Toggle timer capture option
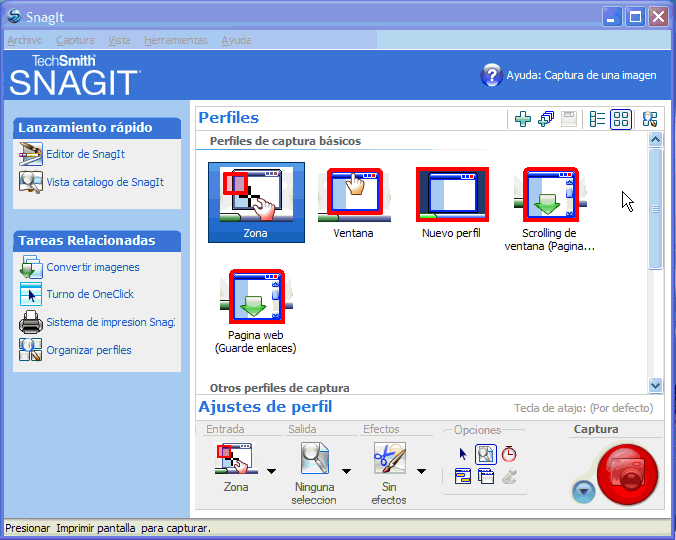Viewport: 676px width, 540px height. (509, 454)
